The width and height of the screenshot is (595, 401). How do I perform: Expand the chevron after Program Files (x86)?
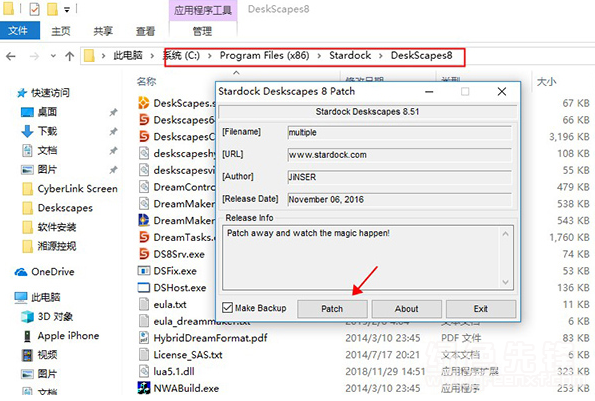(x=319, y=56)
